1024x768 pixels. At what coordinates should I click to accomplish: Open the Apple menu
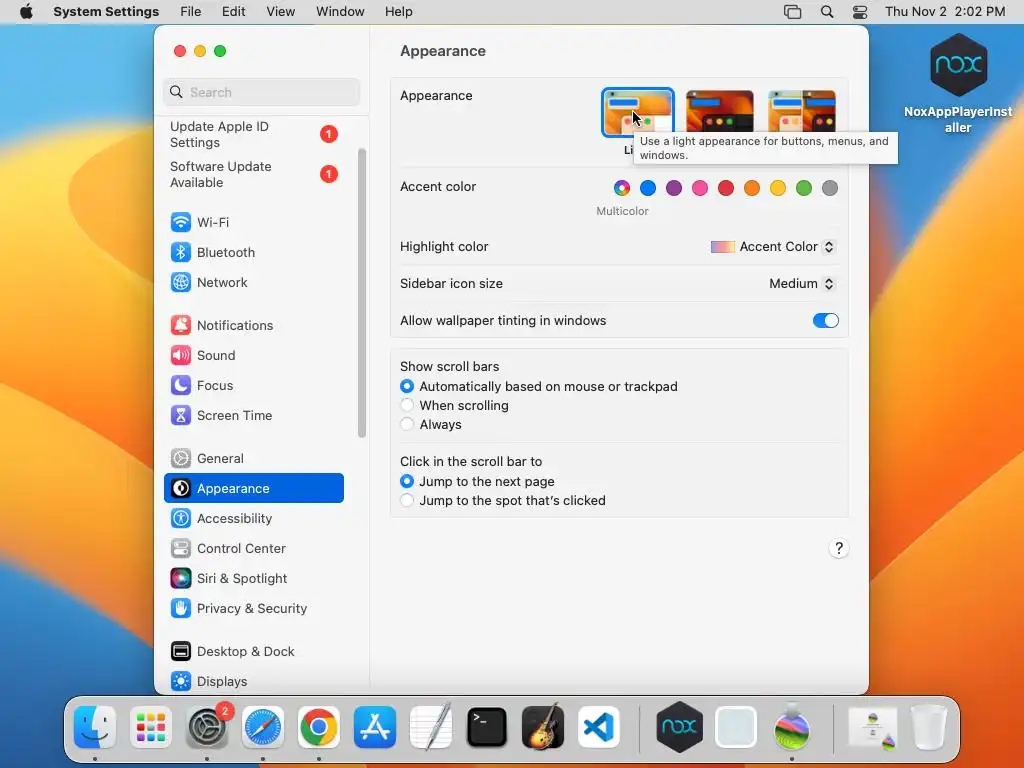(x=26, y=12)
